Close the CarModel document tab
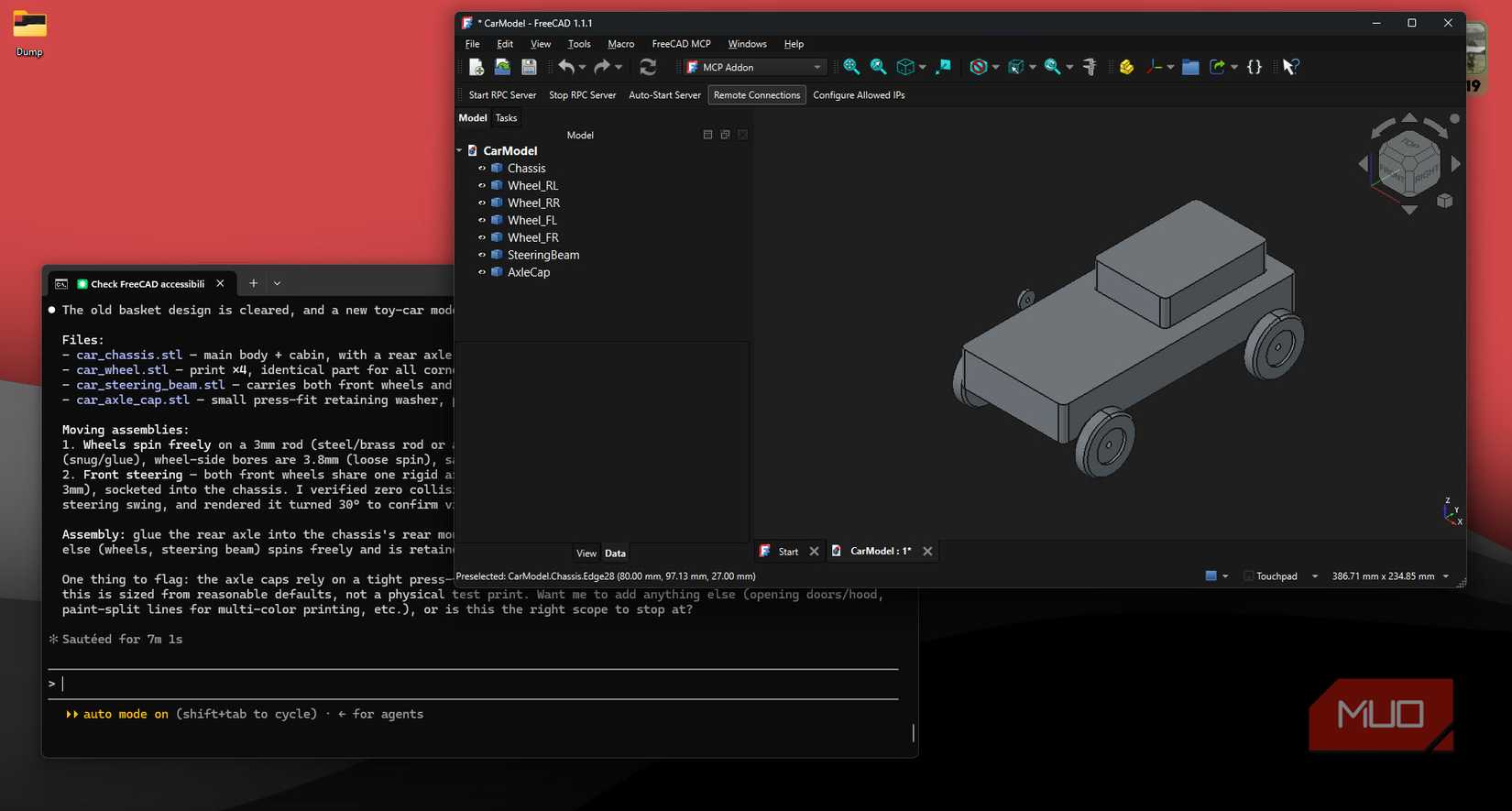 pos(927,552)
